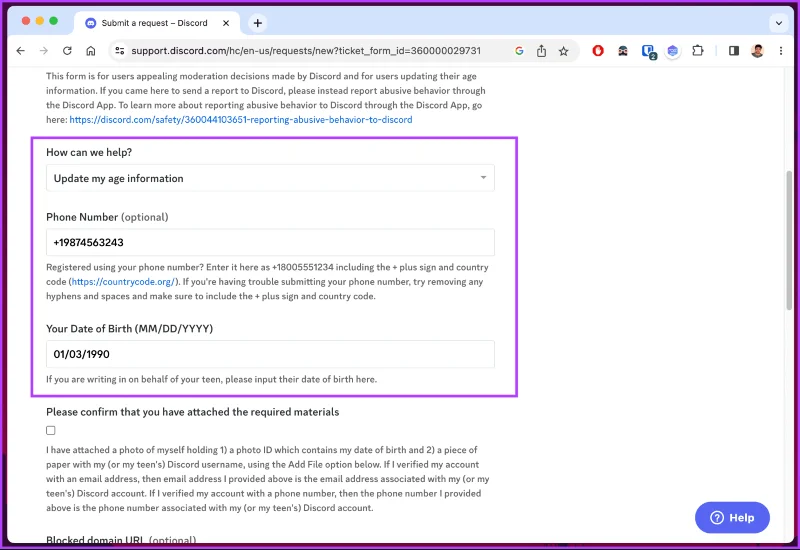This screenshot has width=800, height=550.
Task: Open the Extensions puzzle piece menu
Action: (x=697, y=51)
